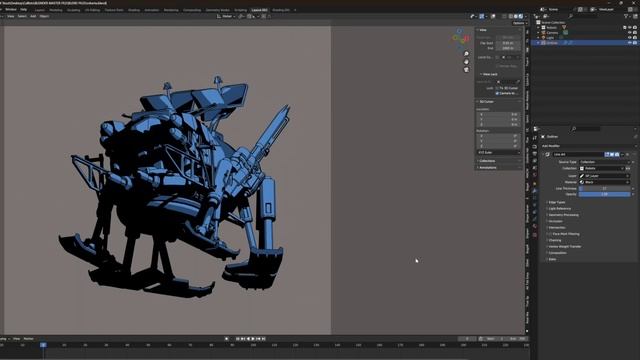
Task: Switch to the Animation workspace tab
Action: click(x=152, y=10)
